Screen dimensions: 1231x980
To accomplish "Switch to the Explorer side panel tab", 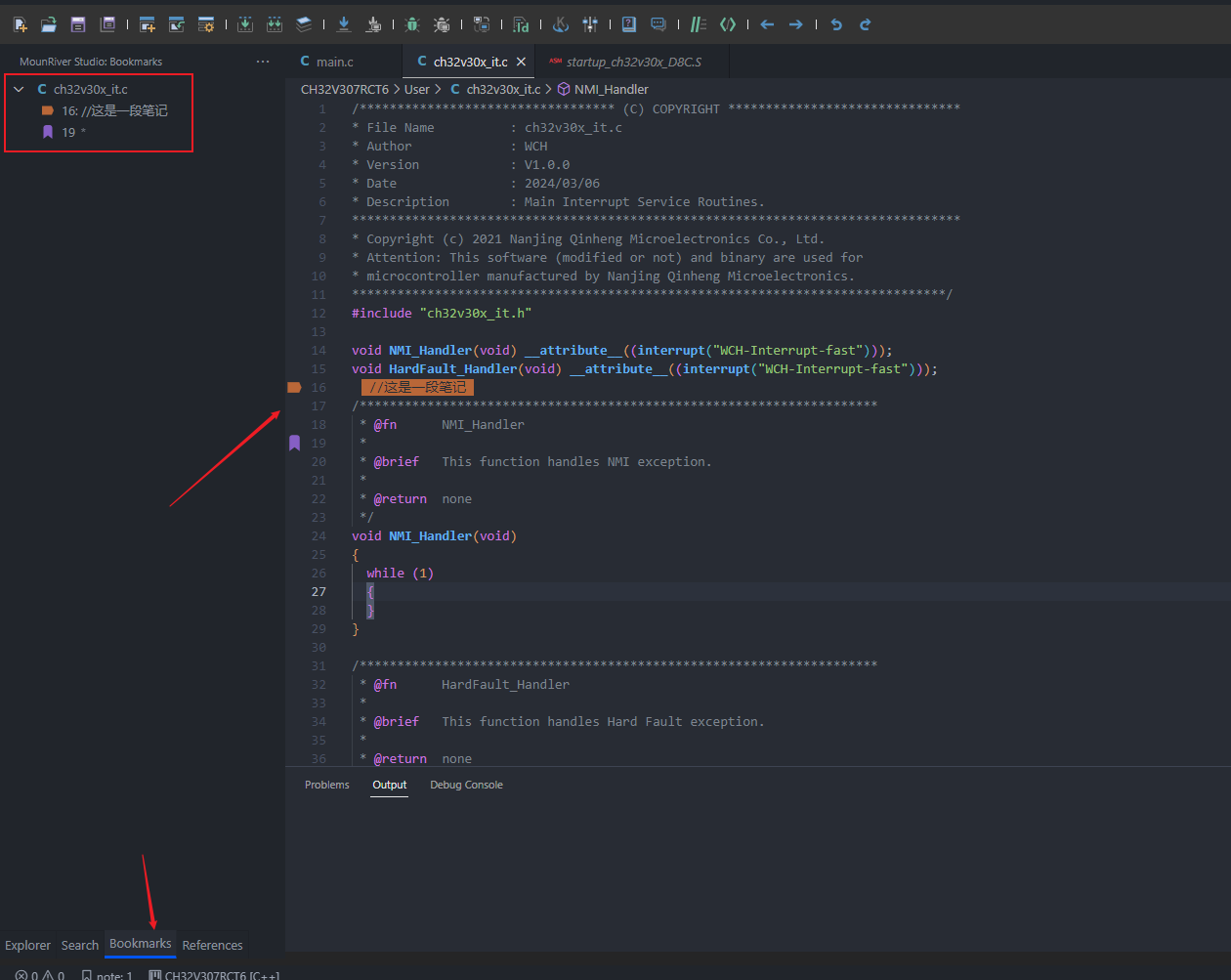I will [x=27, y=945].
